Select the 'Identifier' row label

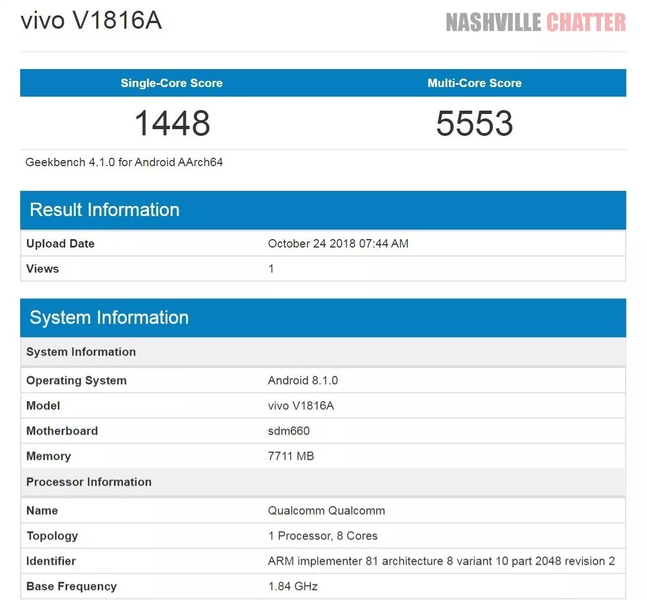[x=51, y=561]
